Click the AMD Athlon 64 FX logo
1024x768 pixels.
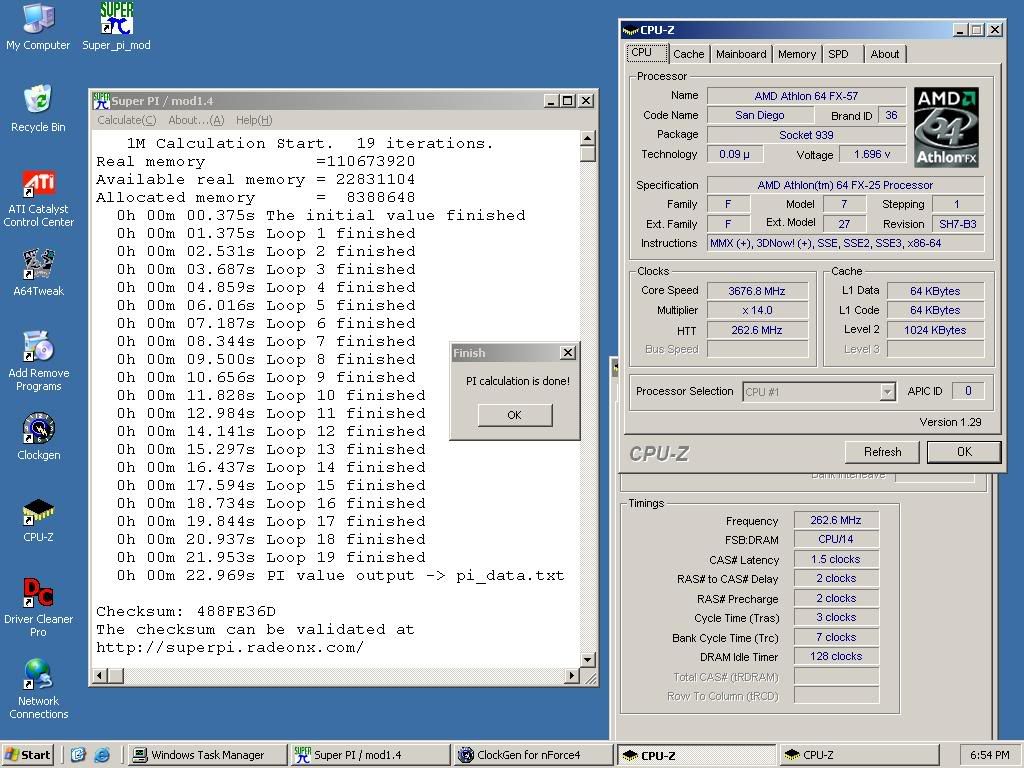tap(946, 127)
